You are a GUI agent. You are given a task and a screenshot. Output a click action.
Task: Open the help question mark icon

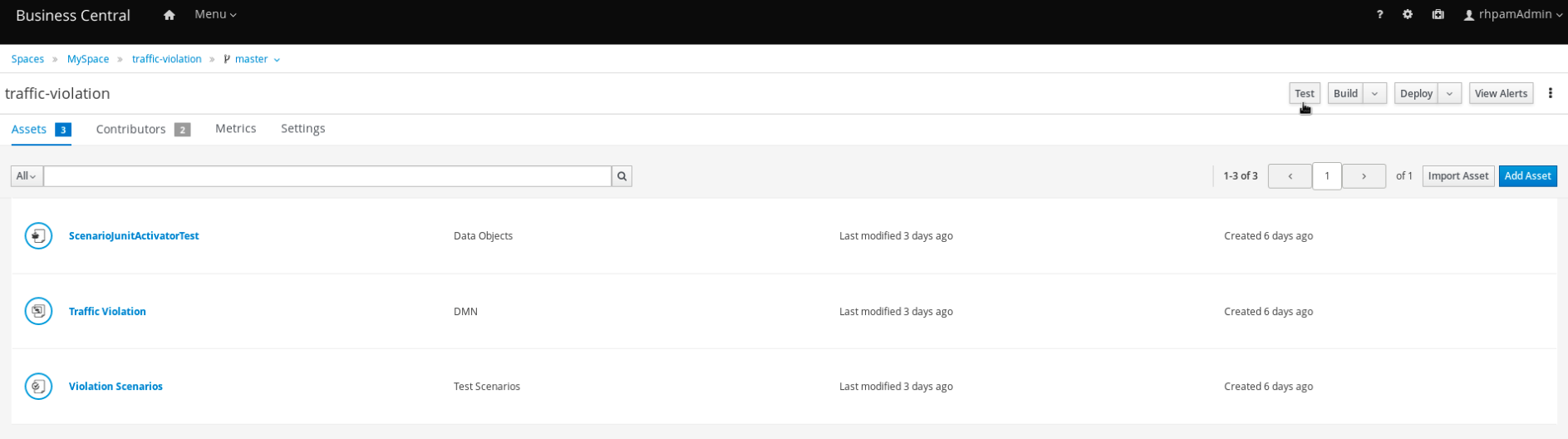tap(1379, 15)
